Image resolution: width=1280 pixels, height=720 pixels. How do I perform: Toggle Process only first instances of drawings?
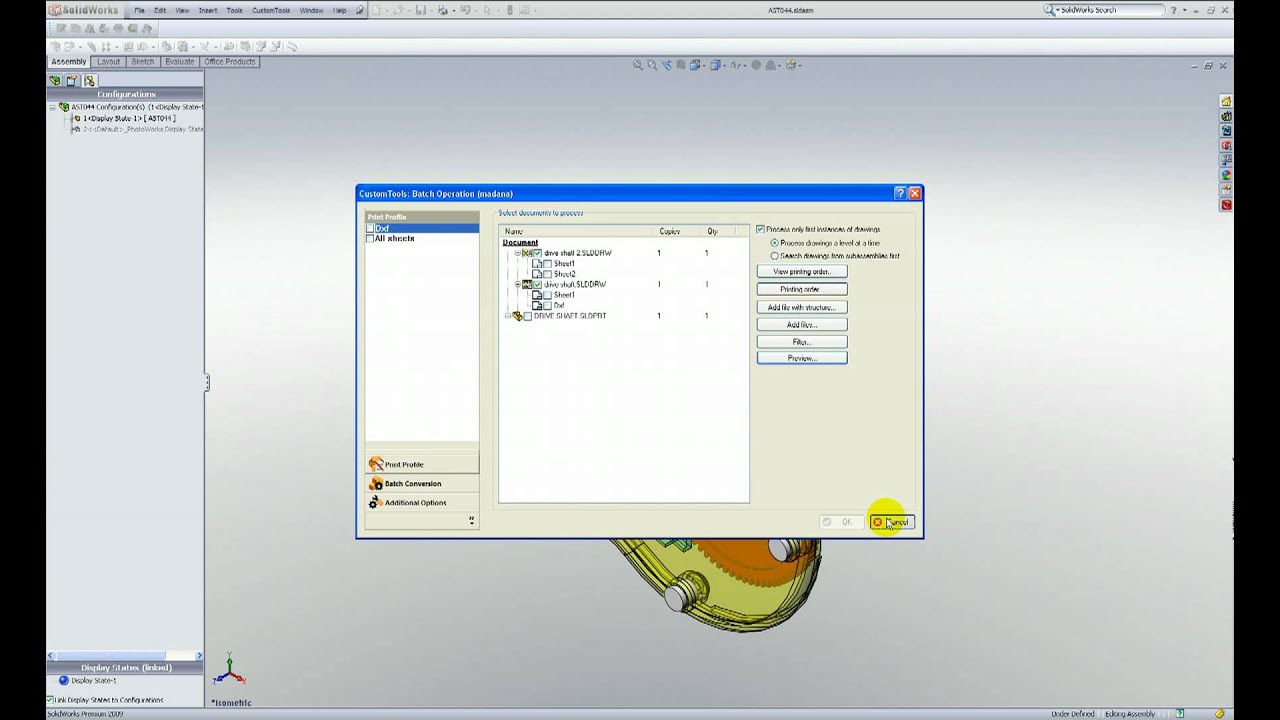[760, 229]
